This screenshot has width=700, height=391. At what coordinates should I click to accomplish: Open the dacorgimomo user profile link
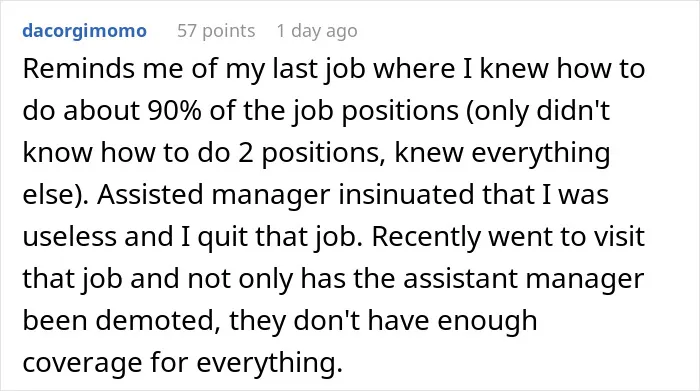tap(84, 31)
